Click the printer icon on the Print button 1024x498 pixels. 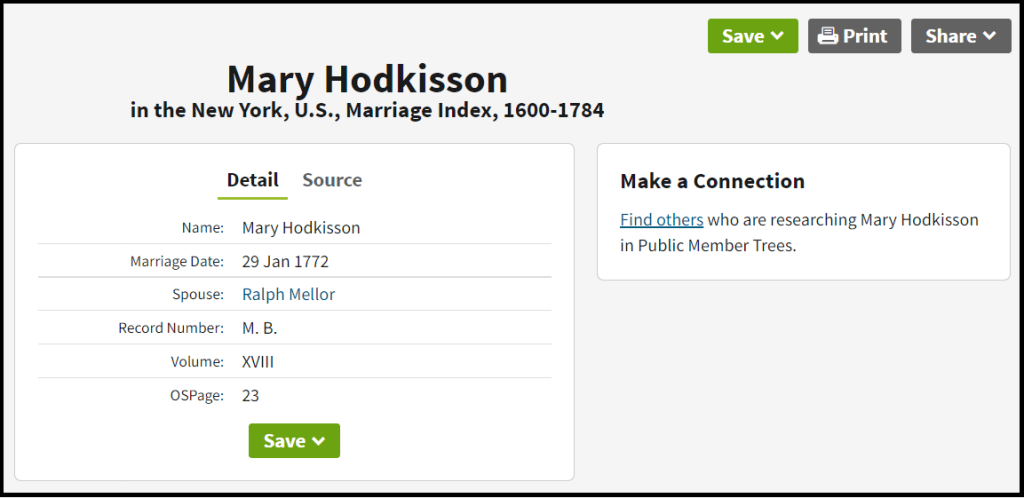click(827, 36)
